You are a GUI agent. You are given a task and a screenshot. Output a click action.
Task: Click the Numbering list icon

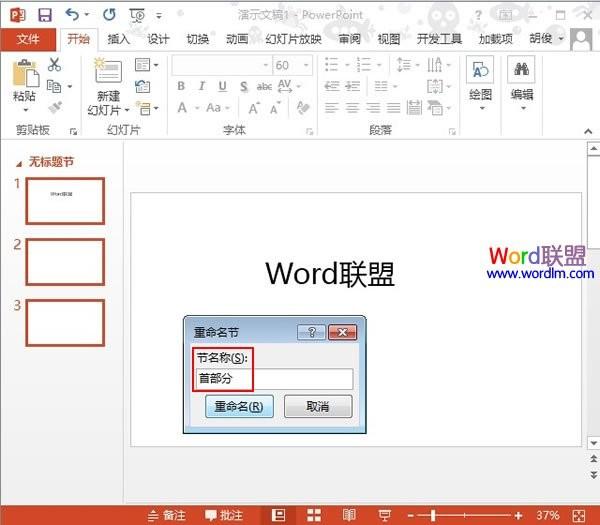tap(364, 64)
